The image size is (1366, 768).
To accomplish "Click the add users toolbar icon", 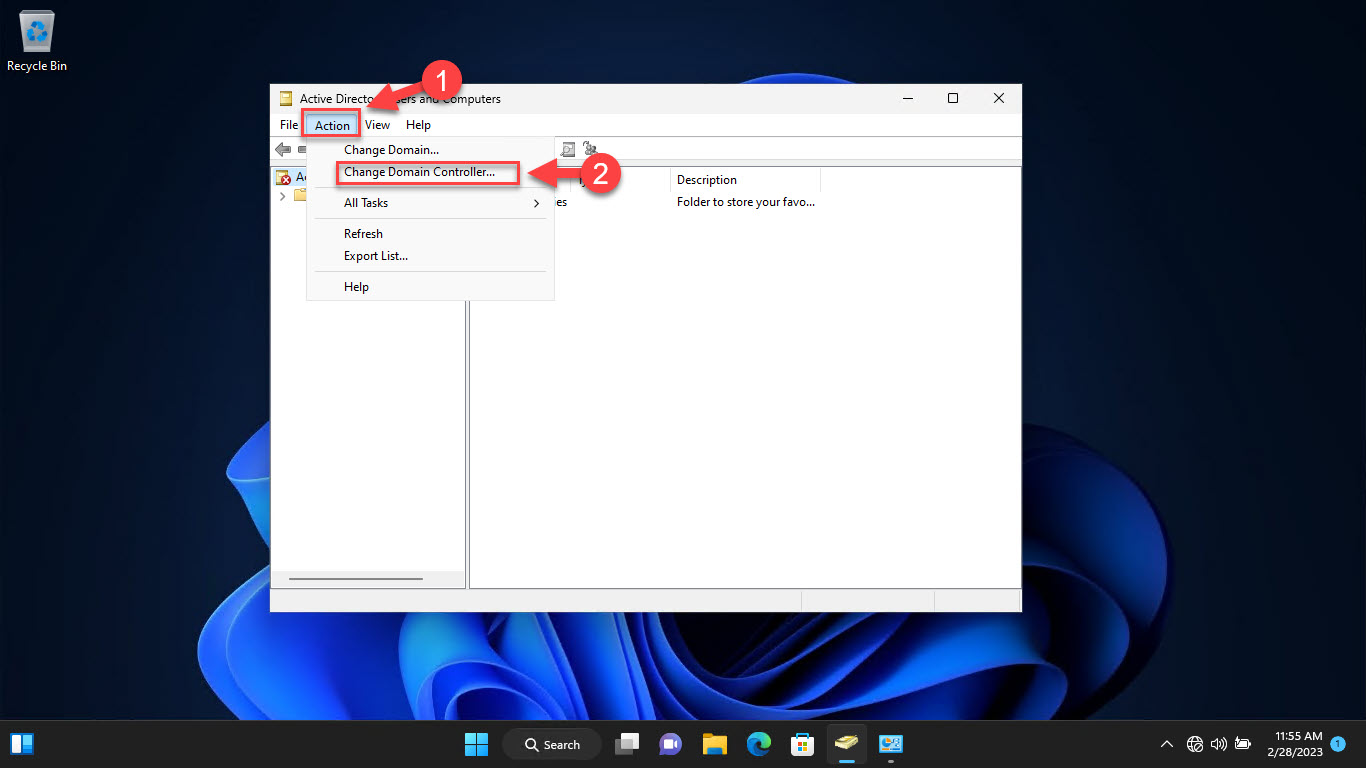I will 590,149.
